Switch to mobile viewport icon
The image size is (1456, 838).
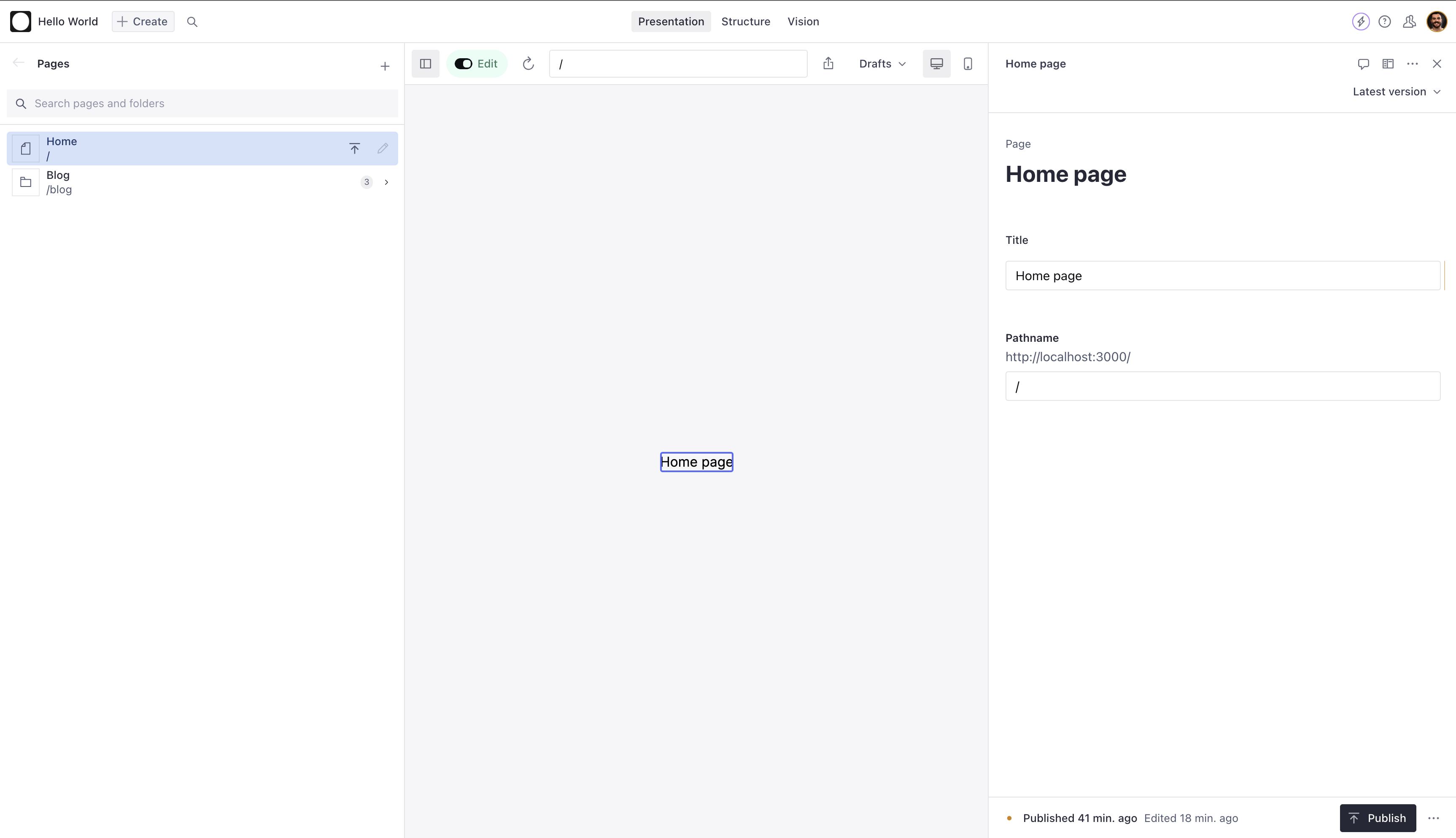(968, 63)
